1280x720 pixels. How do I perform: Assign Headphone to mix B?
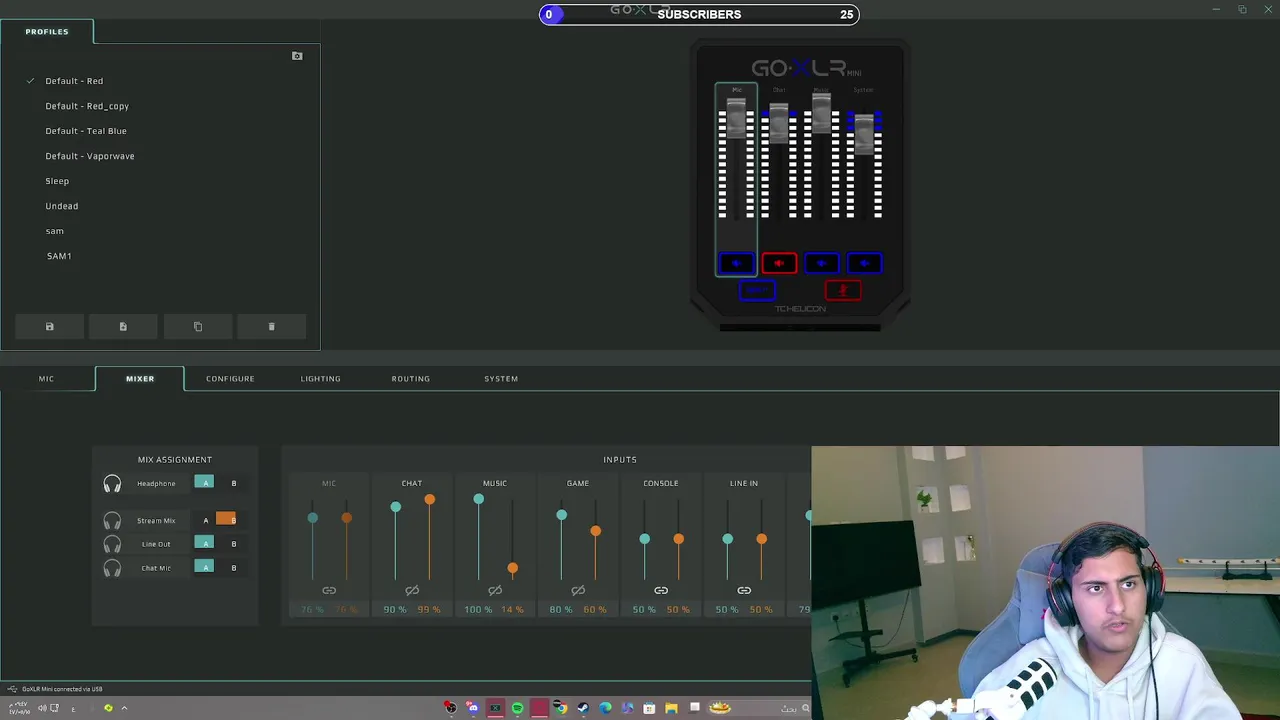[x=234, y=483]
